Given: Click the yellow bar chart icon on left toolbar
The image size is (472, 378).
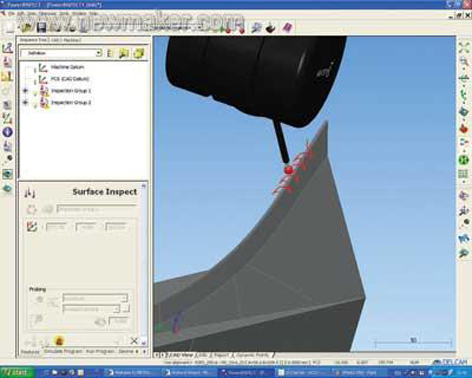Looking at the screenshot, I should [7, 77].
